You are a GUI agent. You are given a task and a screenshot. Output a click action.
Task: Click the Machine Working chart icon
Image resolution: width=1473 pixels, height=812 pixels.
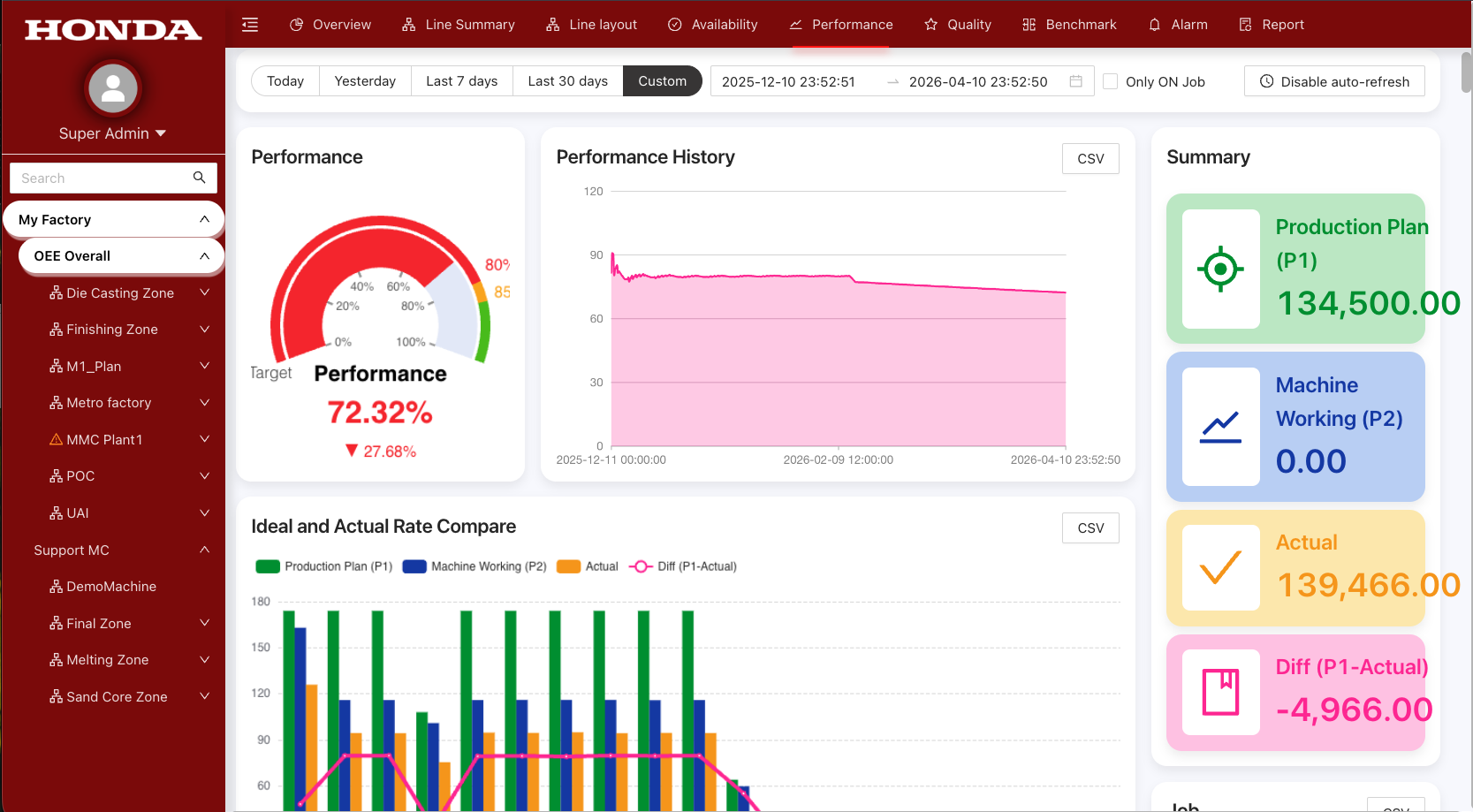(1220, 427)
